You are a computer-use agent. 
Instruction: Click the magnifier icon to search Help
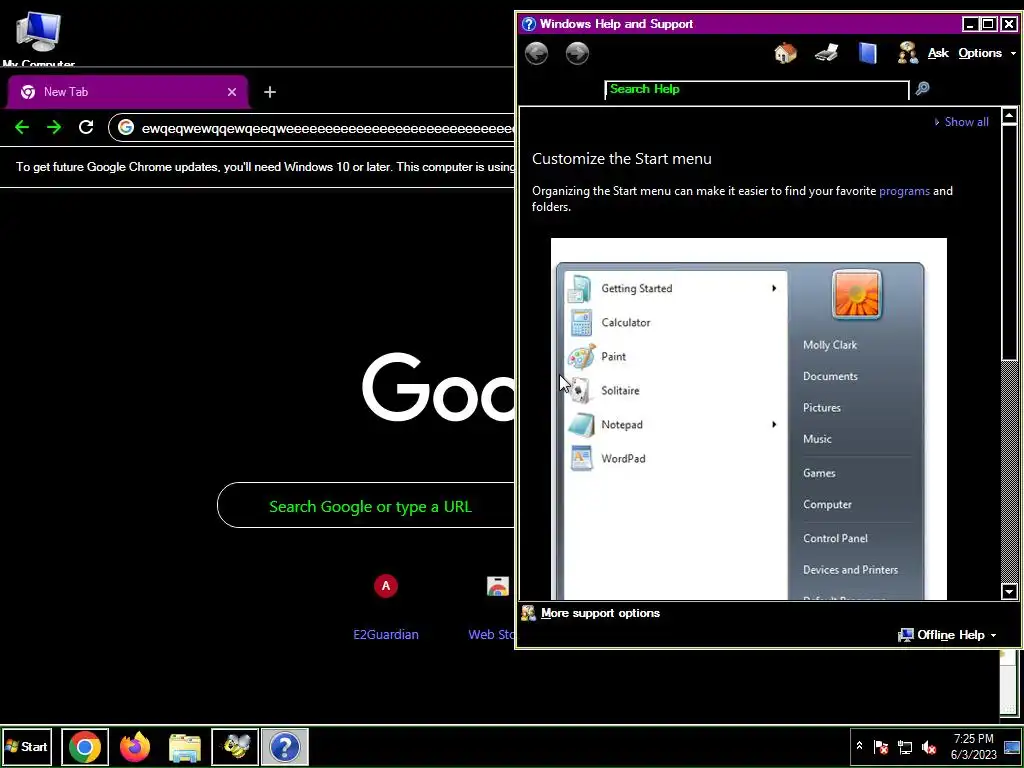coord(922,88)
